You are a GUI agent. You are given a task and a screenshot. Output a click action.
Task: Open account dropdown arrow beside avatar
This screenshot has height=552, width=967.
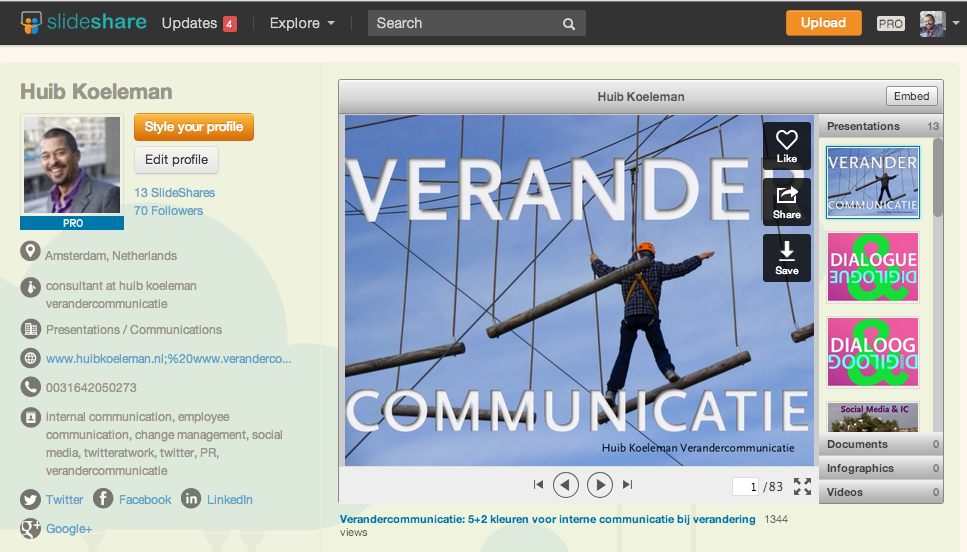[956, 23]
